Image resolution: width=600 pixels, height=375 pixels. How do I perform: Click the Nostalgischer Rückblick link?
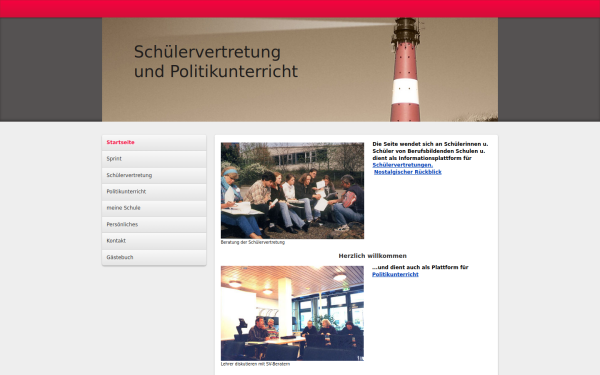coord(408,172)
